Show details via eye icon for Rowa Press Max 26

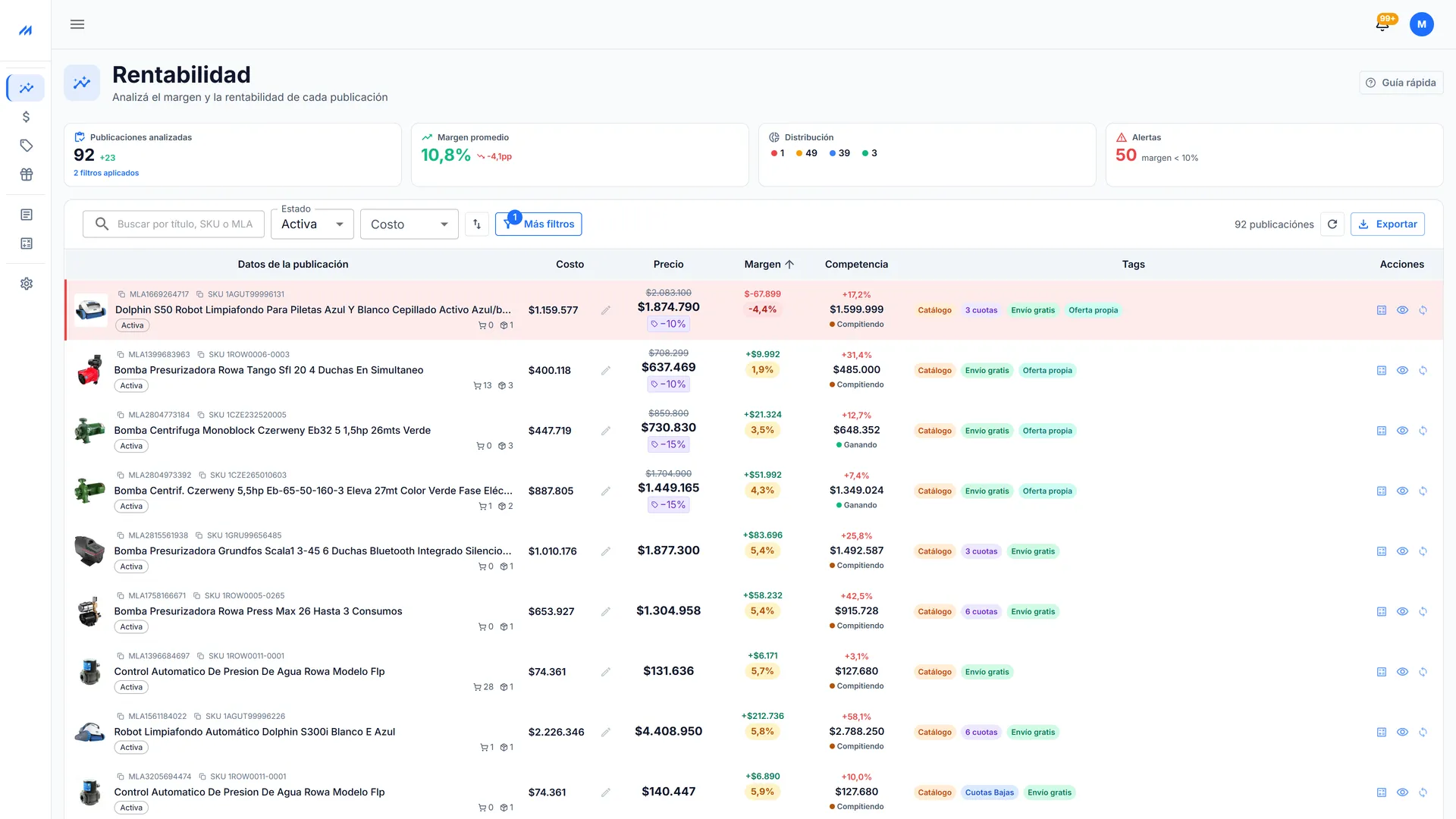(1402, 611)
